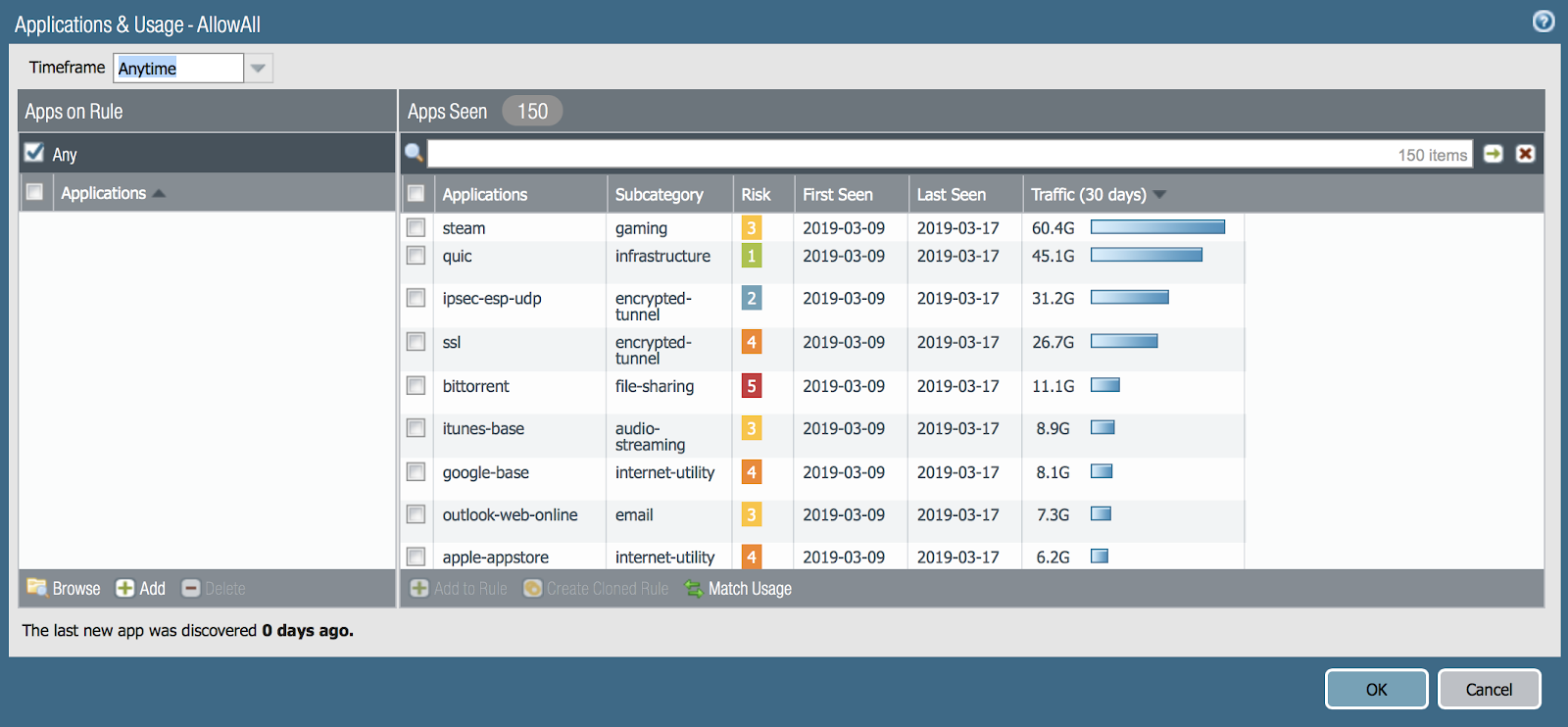Sort by First Seen column header
The image size is (1568, 727).
coord(851,194)
